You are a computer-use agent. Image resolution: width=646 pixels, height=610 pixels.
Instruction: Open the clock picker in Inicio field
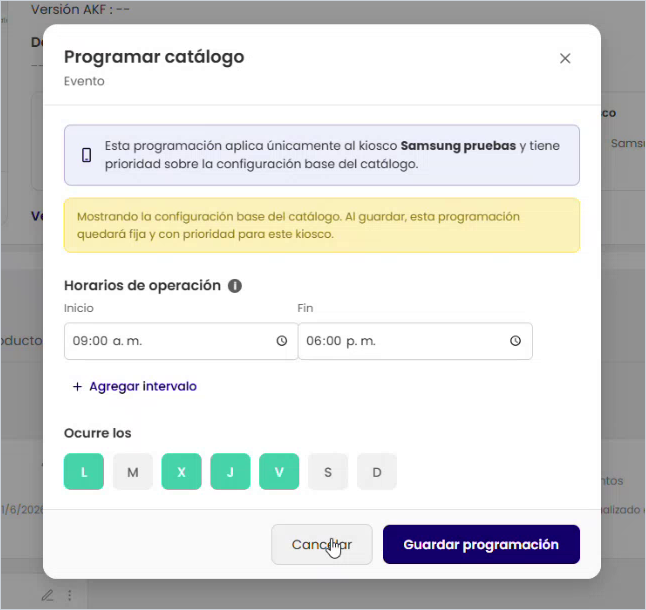pyautogui.click(x=282, y=341)
